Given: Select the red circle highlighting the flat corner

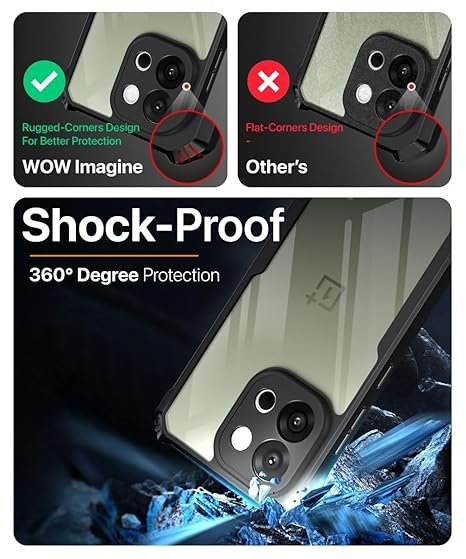Looking at the screenshot, I should [x=411, y=147].
